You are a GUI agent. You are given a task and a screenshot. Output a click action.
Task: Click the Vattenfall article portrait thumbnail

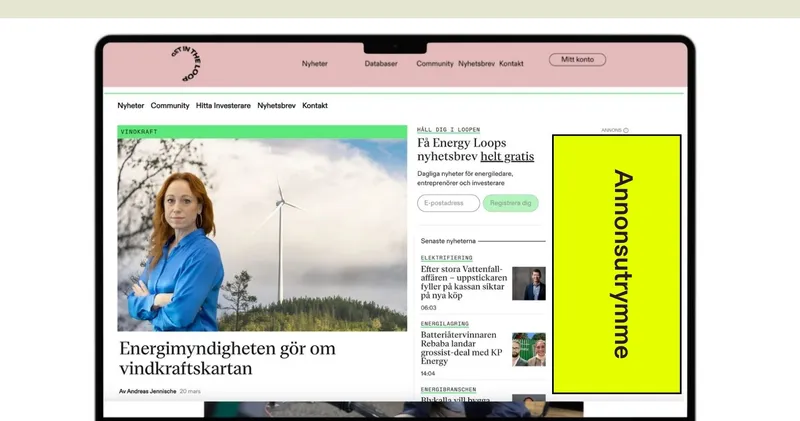pos(529,283)
